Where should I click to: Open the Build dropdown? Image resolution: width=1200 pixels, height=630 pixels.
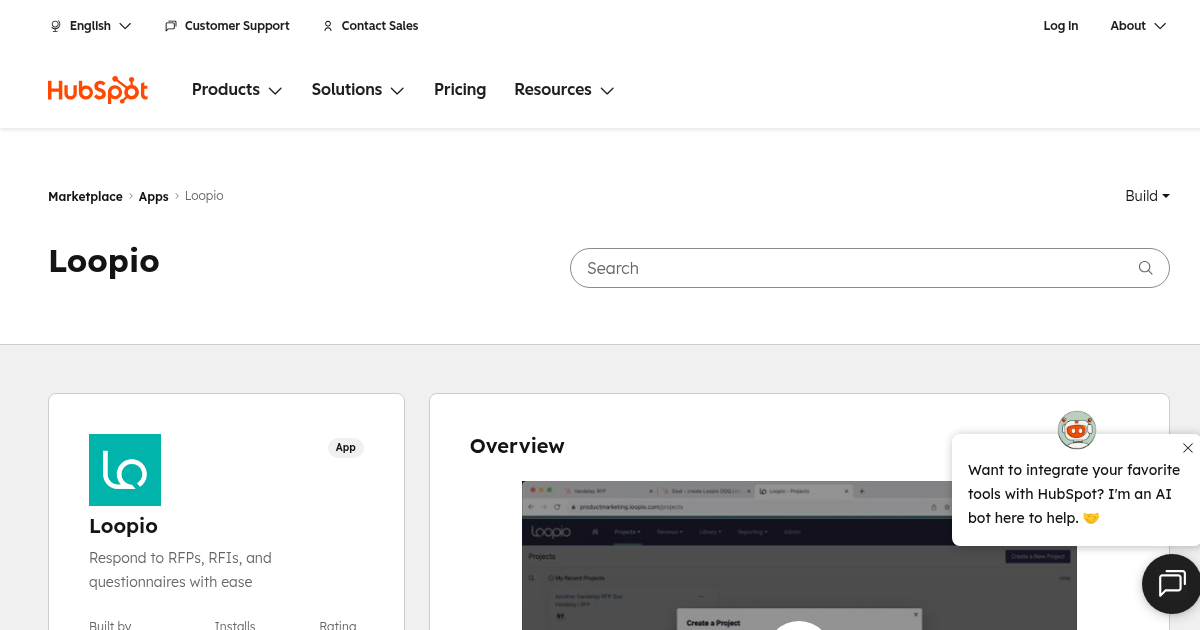tap(1147, 196)
